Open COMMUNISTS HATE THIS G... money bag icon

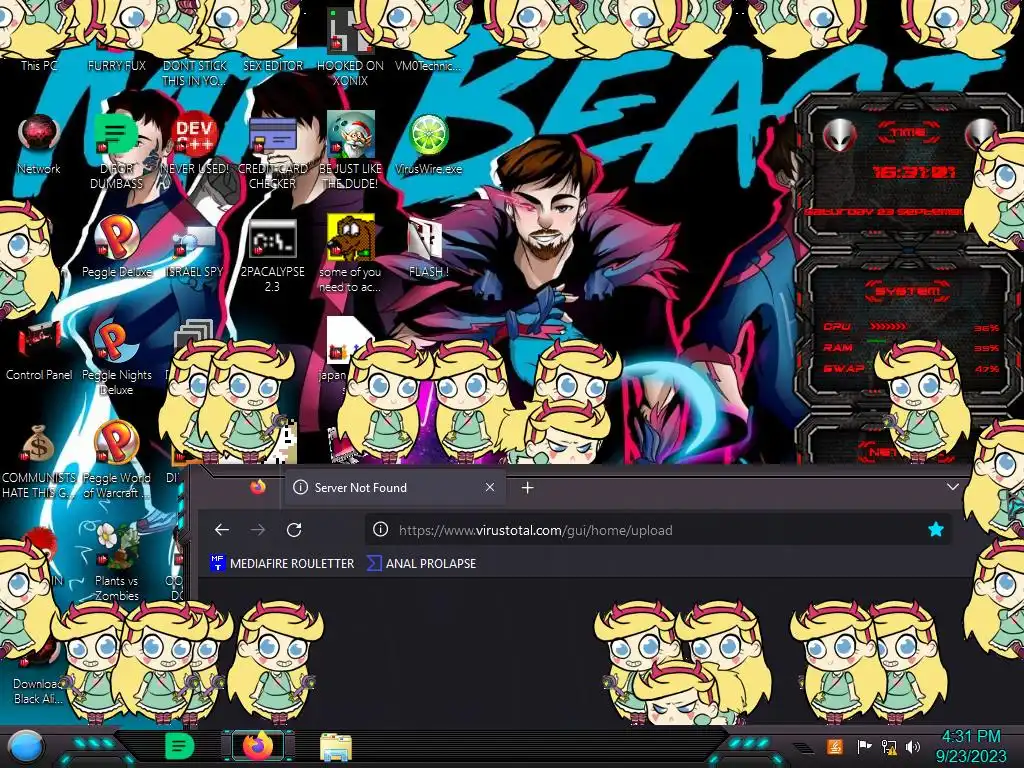tap(39, 461)
